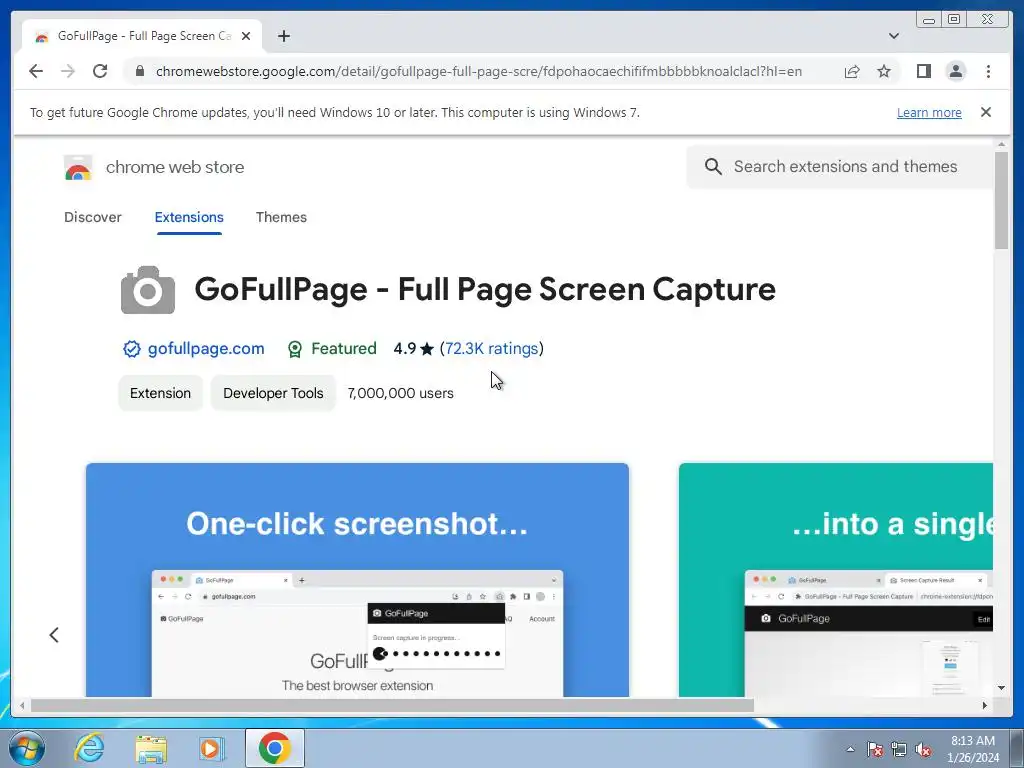Click the horizontal scrollbar thumb

tap(392, 705)
